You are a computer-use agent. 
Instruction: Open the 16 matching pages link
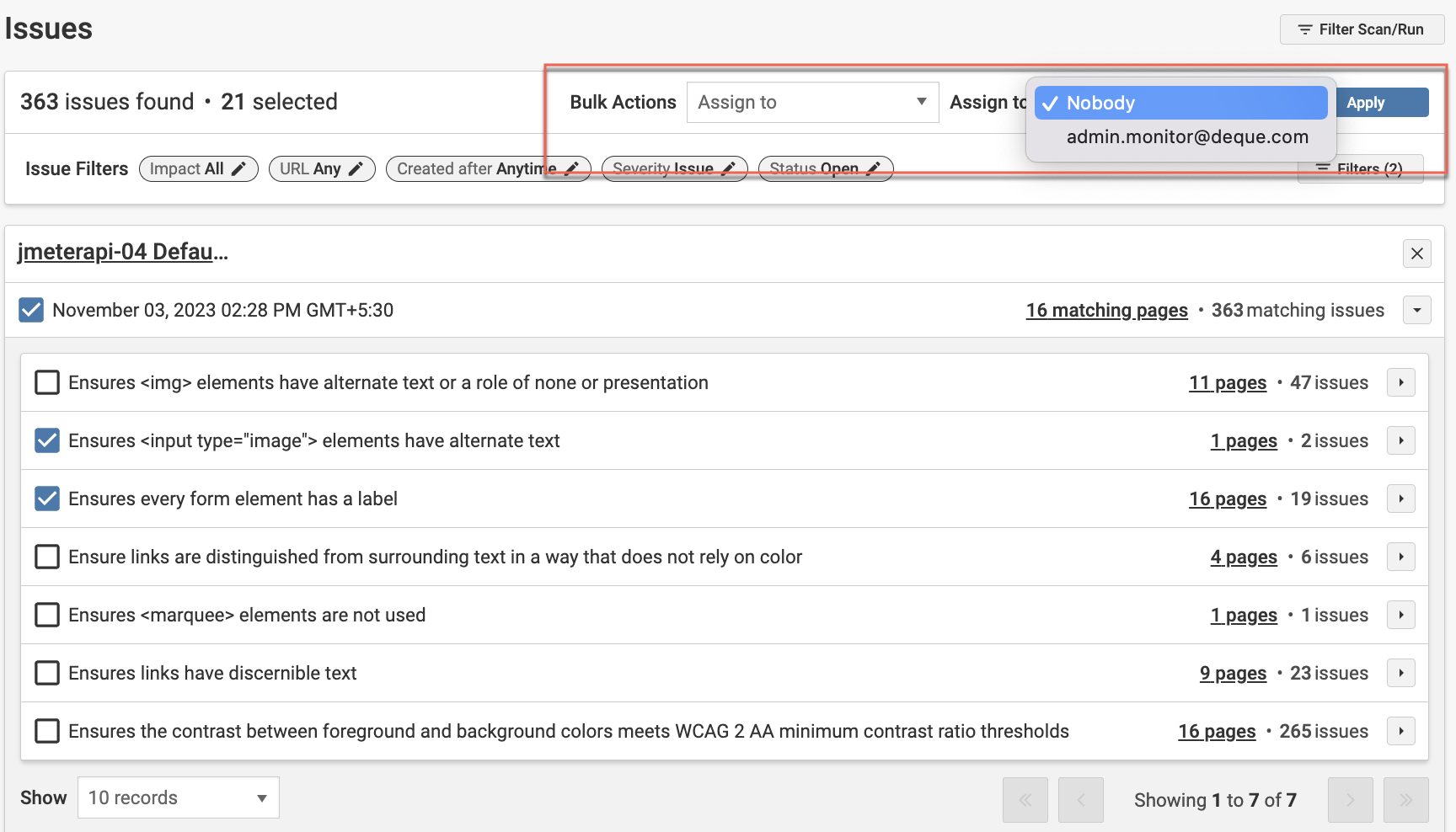(x=1106, y=311)
